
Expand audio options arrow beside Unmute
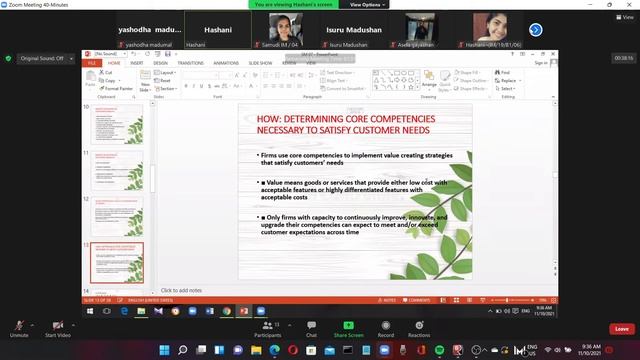(x=32, y=325)
